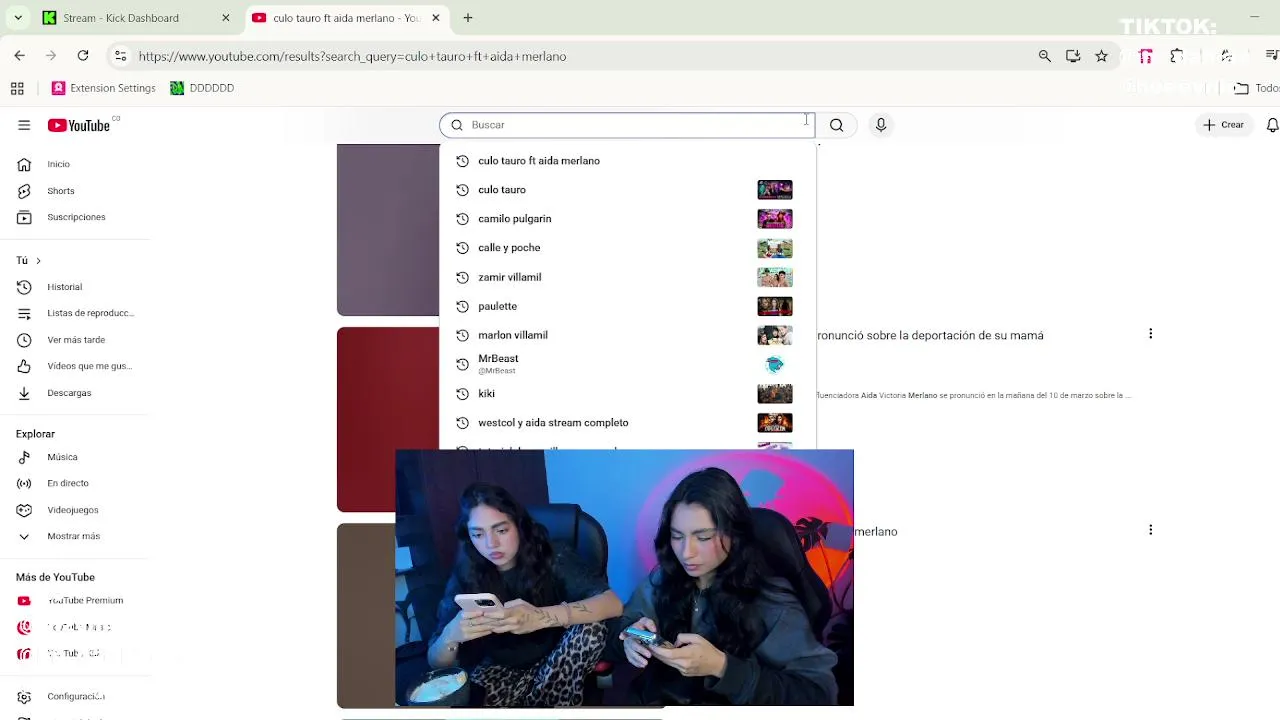The image size is (1280, 720).
Task: Expand the Tú section
Action: pos(28,261)
